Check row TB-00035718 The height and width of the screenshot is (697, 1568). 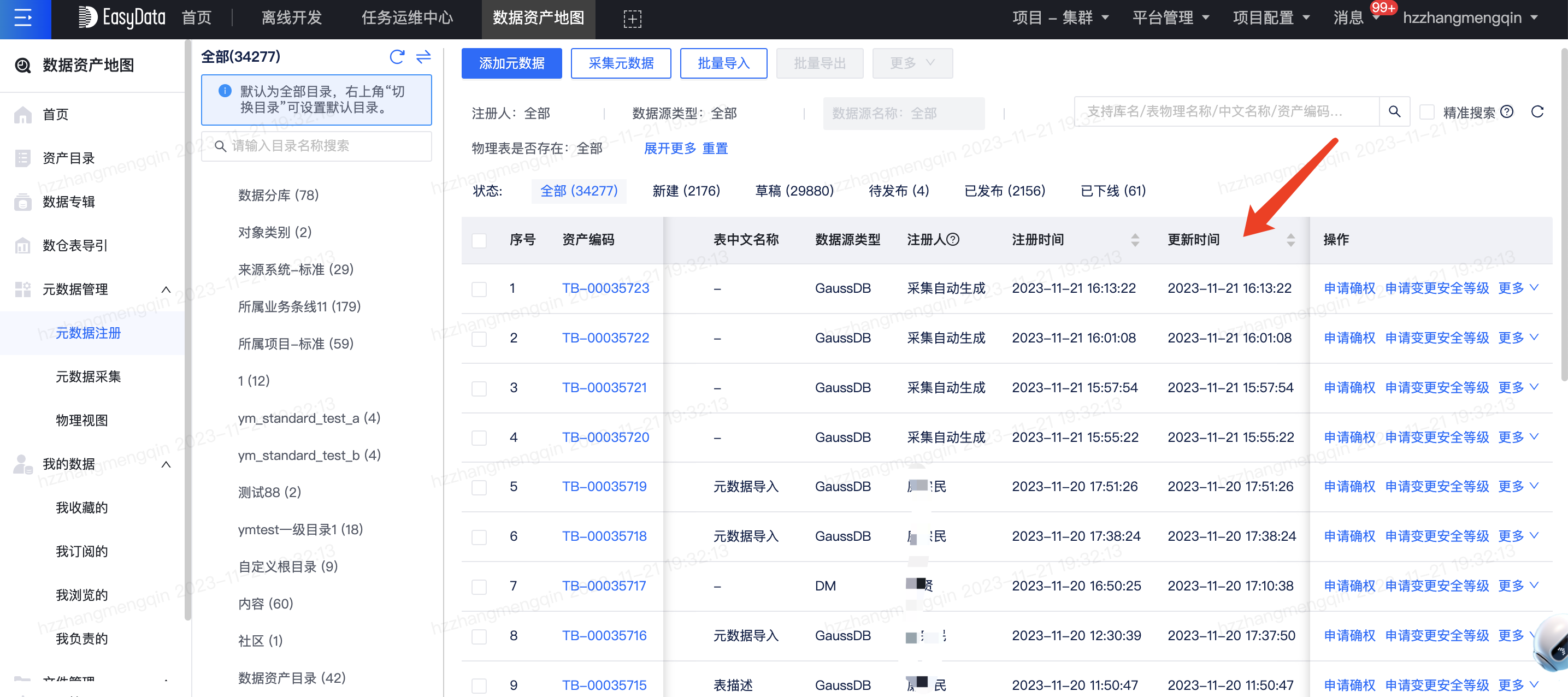(x=479, y=537)
